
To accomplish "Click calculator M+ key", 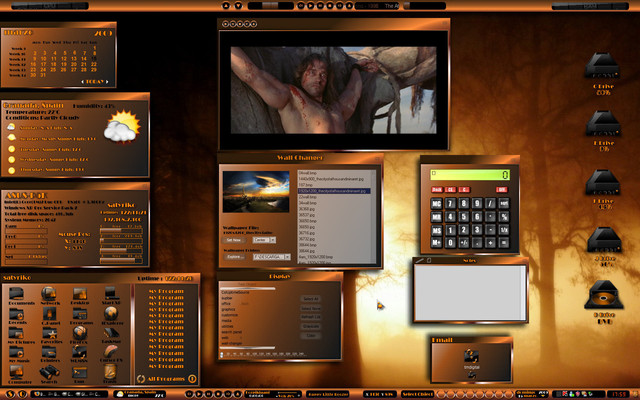I will (436, 242).
